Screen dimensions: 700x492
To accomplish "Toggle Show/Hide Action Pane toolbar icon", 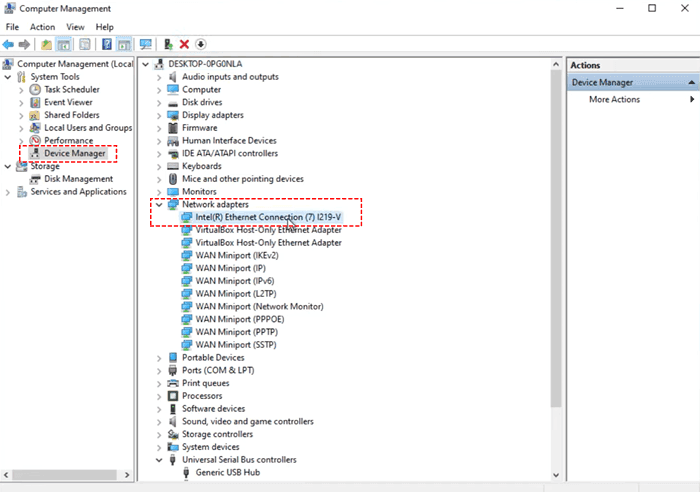I will [x=124, y=44].
